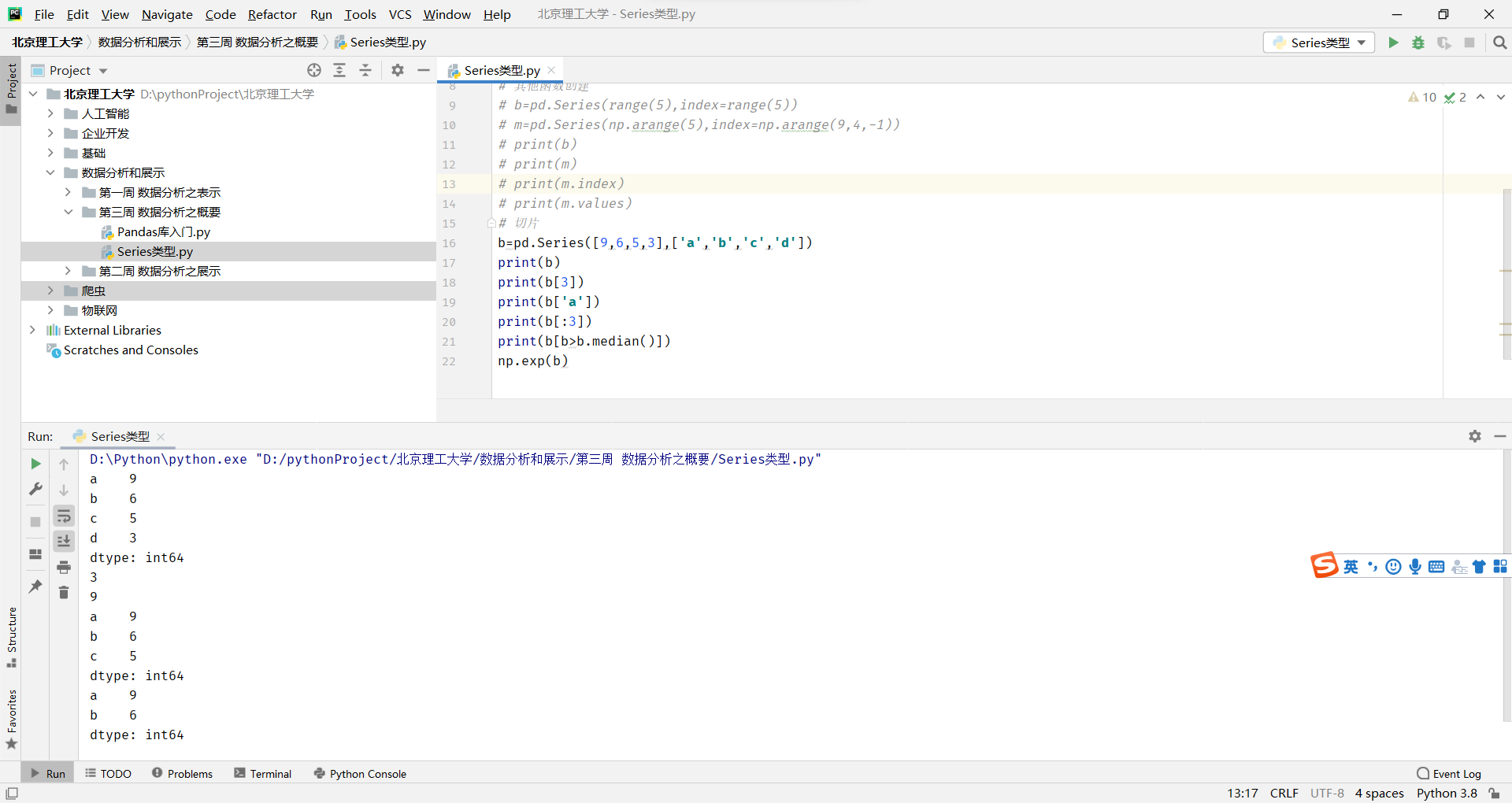Run Series类型 with Coverage
The width and height of the screenshot is (1512, 803).
[x=1445, y=43]
